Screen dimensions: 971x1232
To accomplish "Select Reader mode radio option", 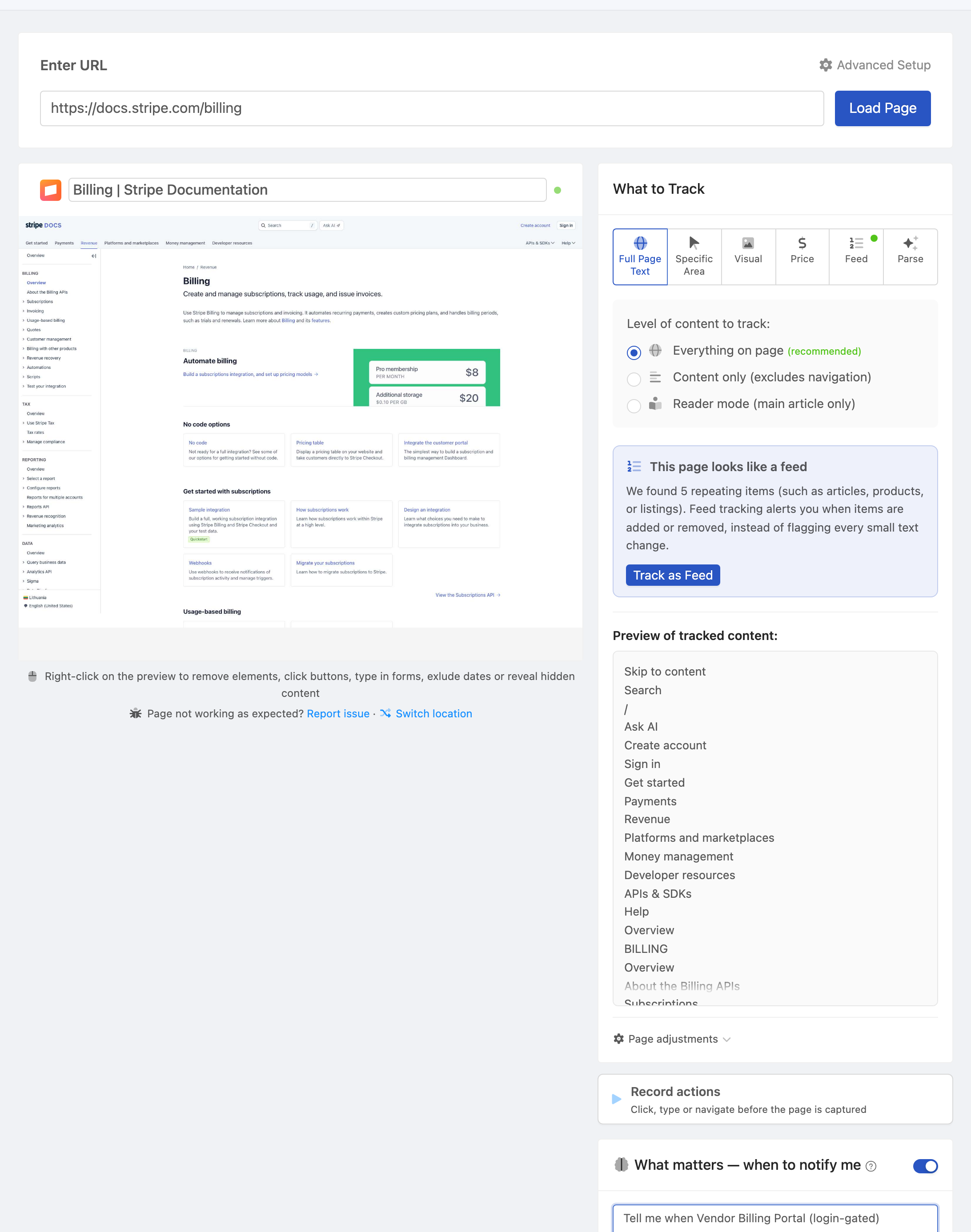I will click(x=634, y=406).
